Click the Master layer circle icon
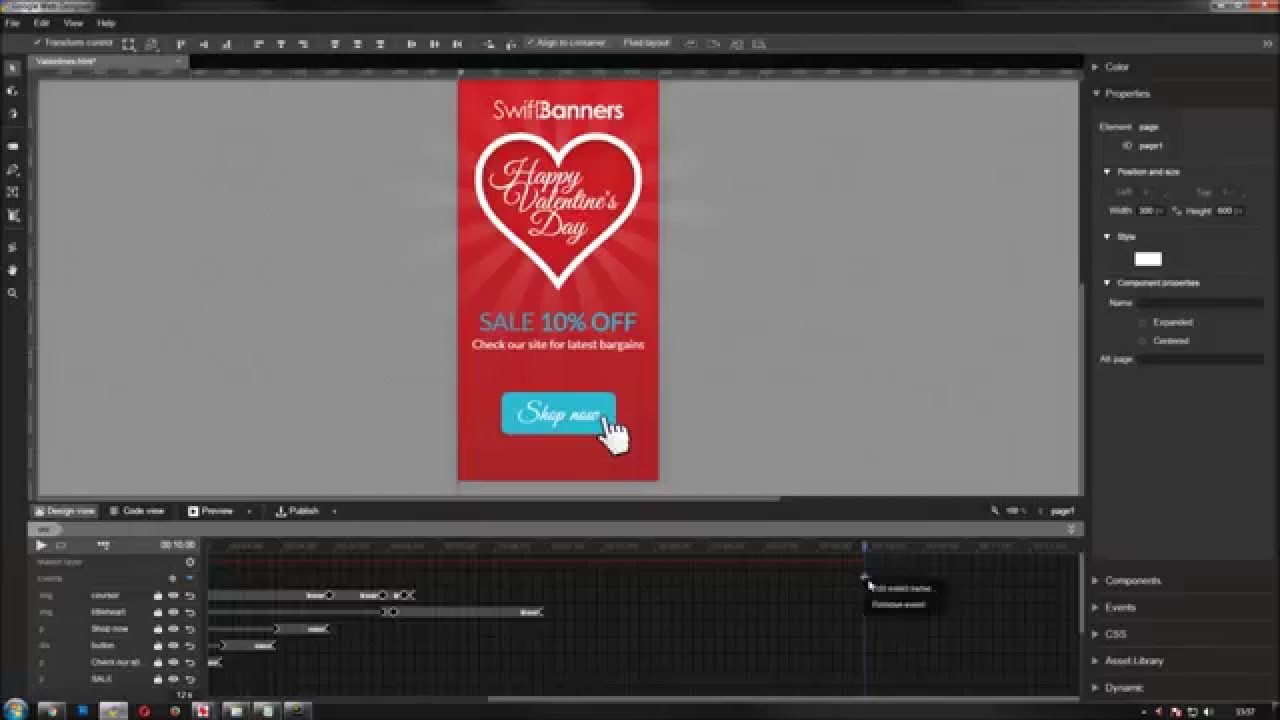Image resolution: width=1280 pixels, height=720 pixels. coord(190,562)
